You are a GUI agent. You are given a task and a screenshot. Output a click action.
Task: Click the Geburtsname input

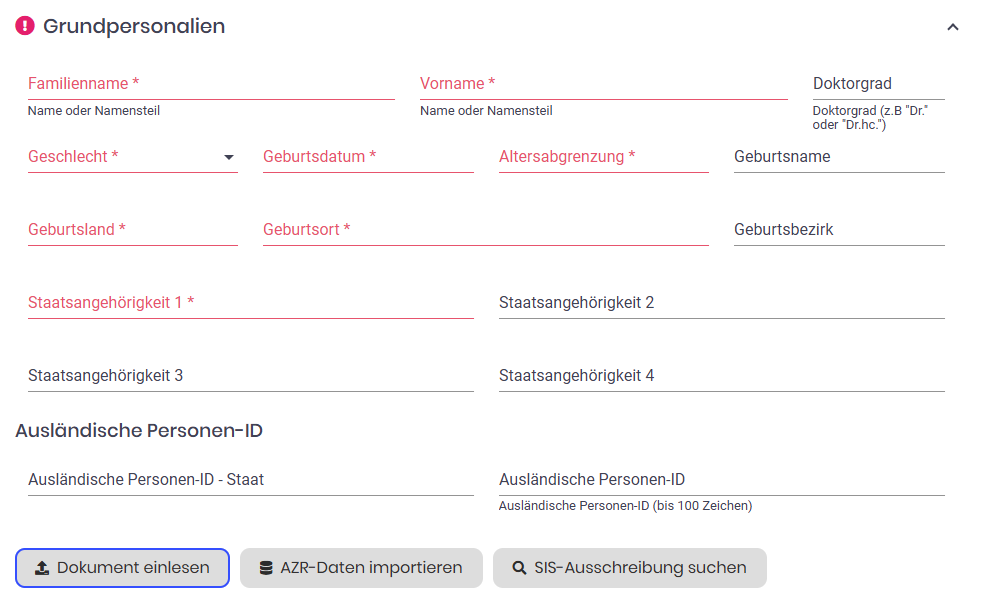839,157
